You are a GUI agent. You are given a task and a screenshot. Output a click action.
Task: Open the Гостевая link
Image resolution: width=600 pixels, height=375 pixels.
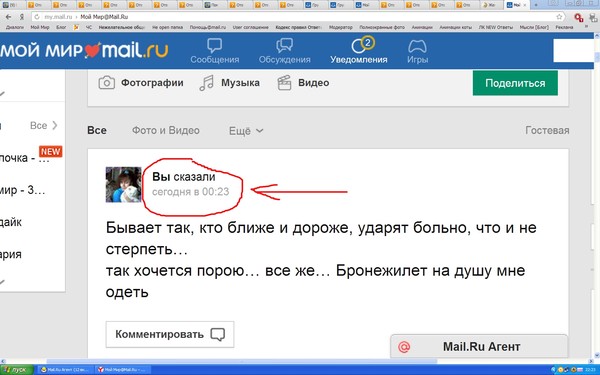(547, 130)
